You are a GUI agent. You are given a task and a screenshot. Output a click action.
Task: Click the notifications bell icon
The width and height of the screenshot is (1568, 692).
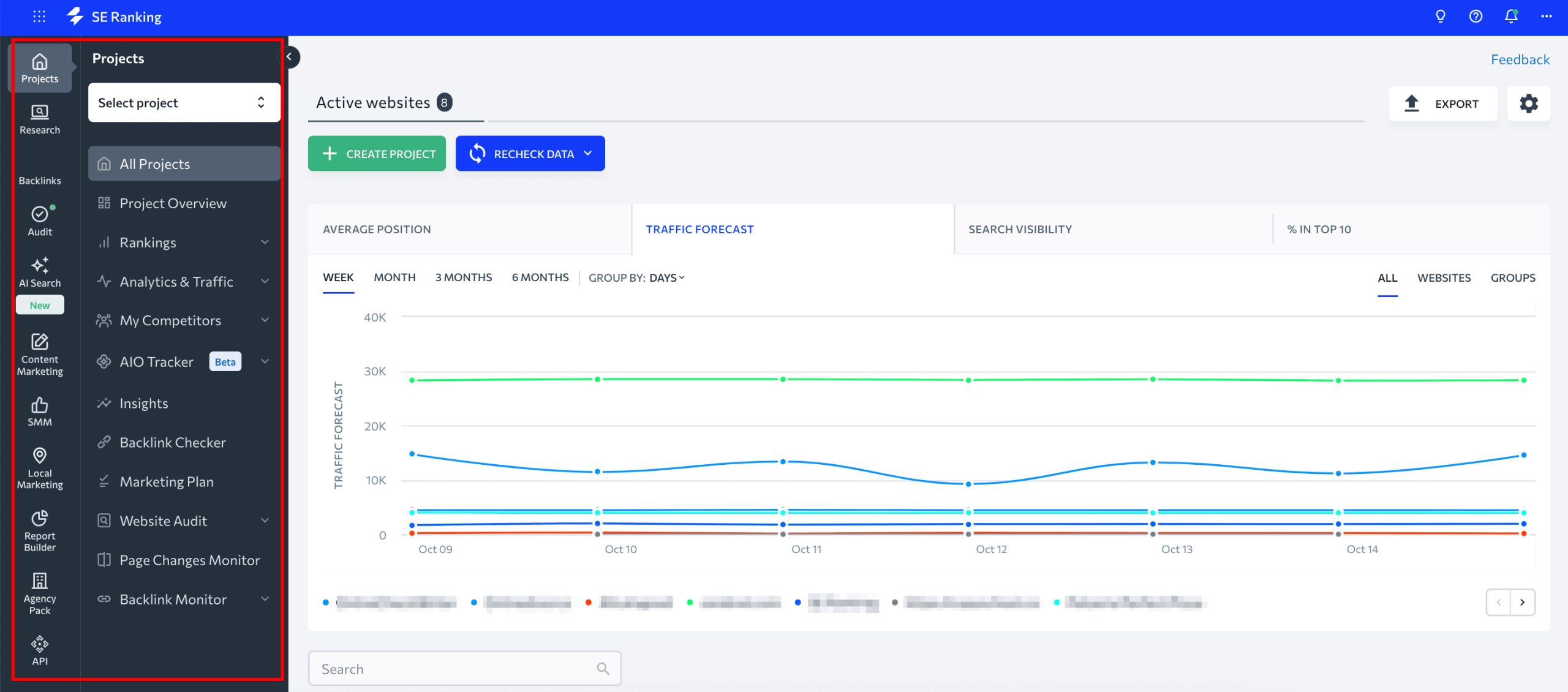[1510, 17]
